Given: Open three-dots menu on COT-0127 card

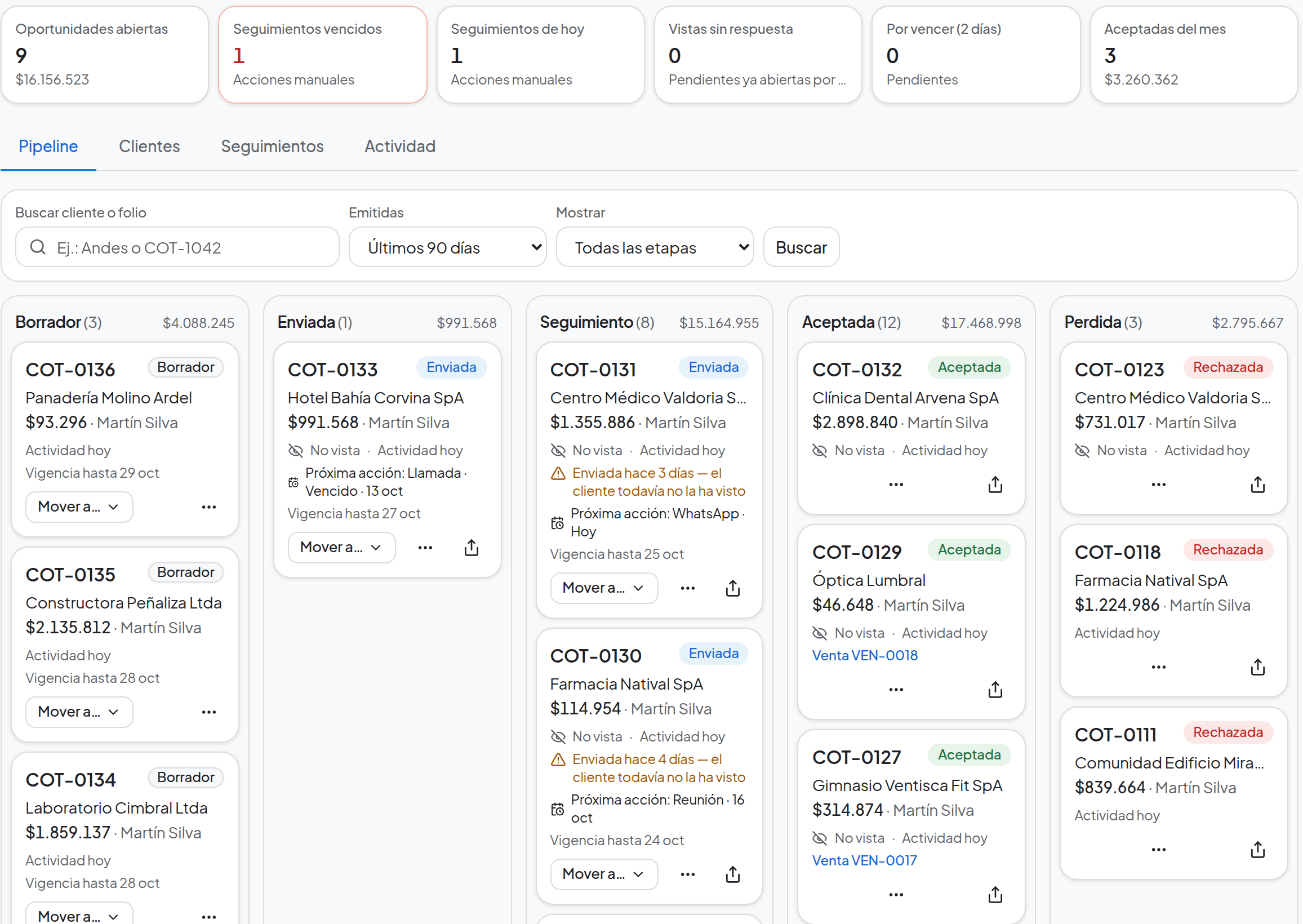Looking at the screenshot, I should pos(896,894).
